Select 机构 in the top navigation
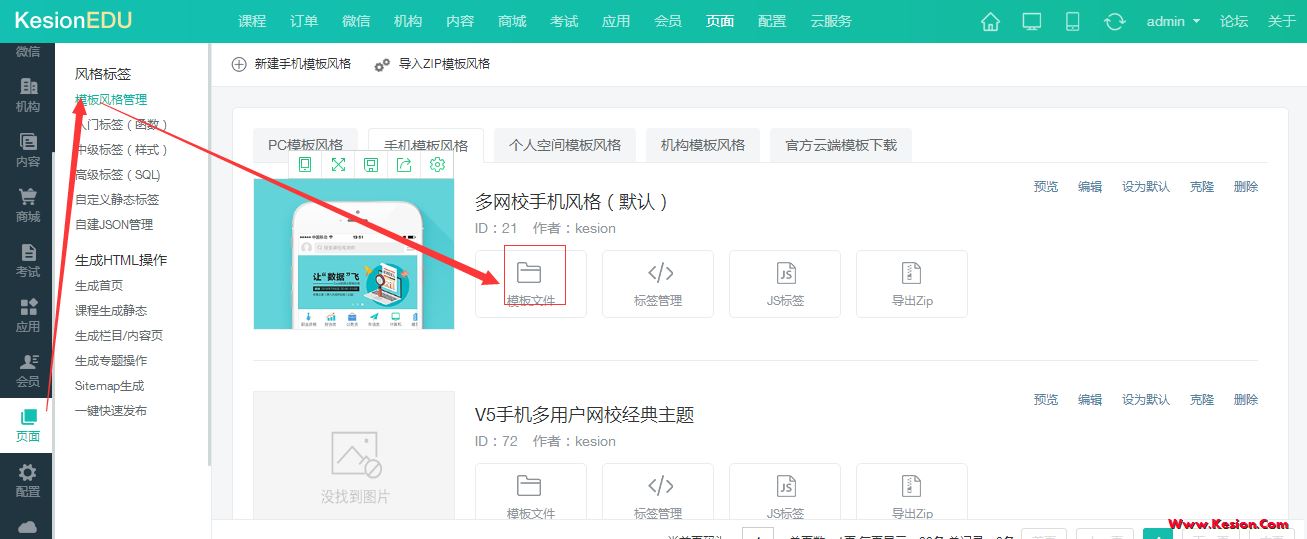The height and width of the screenshot is (539, 1307). 408,21
